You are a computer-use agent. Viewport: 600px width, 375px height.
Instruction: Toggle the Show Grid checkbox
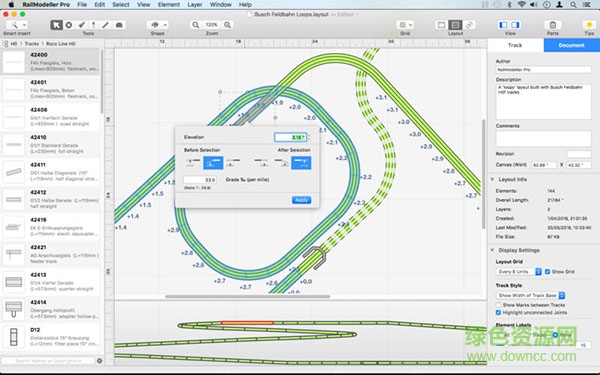[548, 272]
